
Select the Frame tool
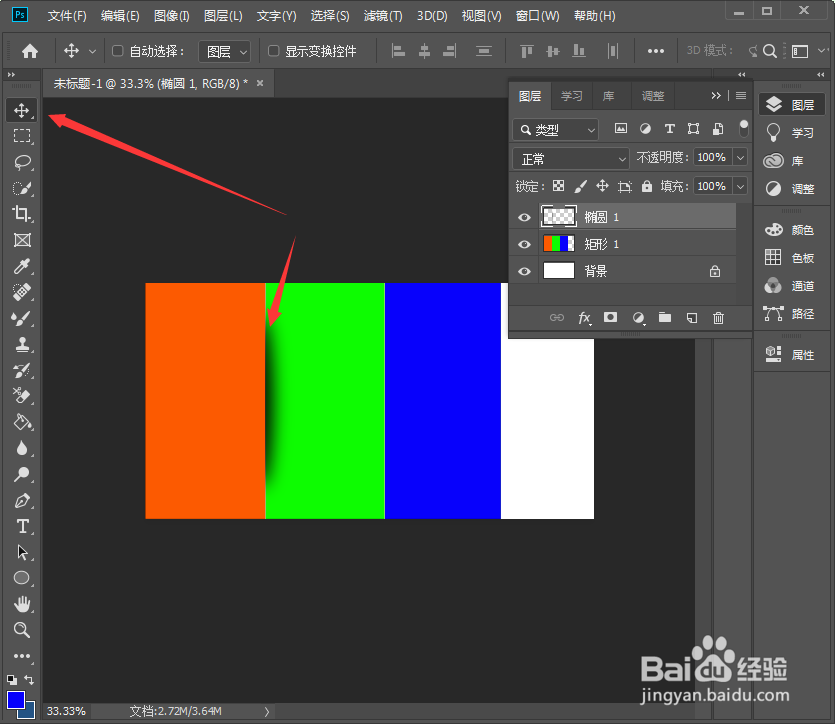point(21,240)
